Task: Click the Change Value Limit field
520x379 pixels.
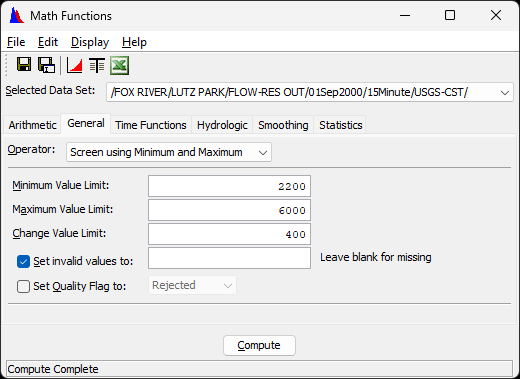Action: click(229, 234)
